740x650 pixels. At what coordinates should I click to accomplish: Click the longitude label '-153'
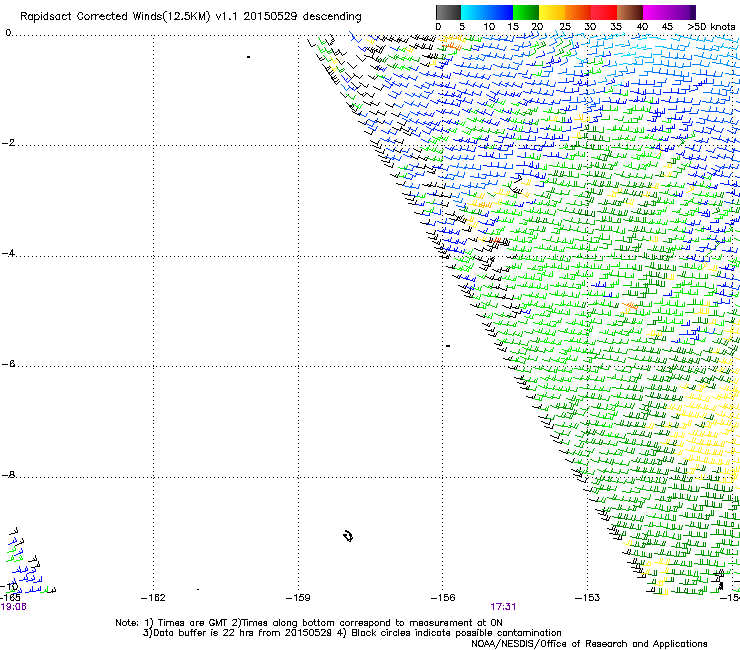tap(588, 598)
